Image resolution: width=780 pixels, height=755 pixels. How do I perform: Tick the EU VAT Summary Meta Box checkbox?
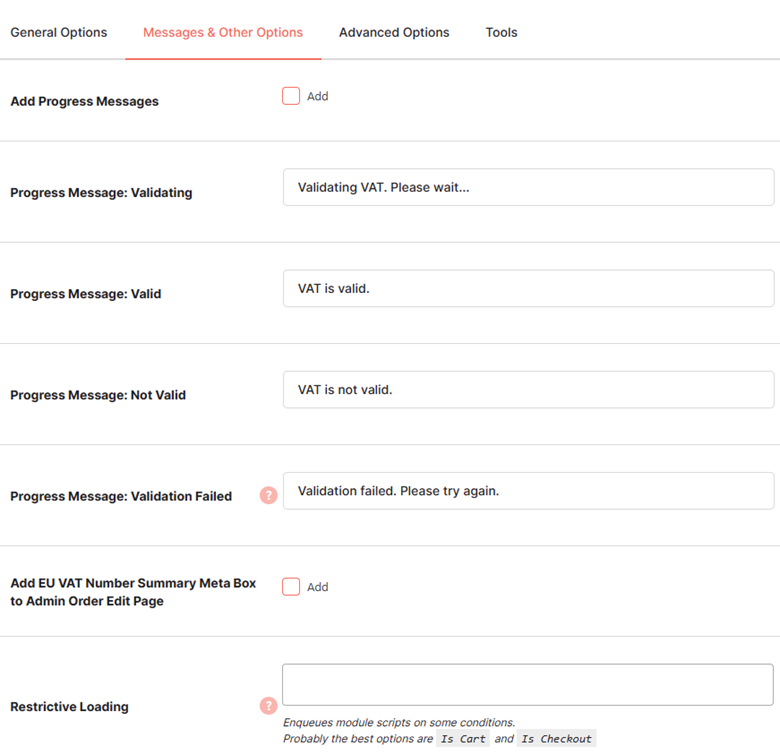[291, 587]
